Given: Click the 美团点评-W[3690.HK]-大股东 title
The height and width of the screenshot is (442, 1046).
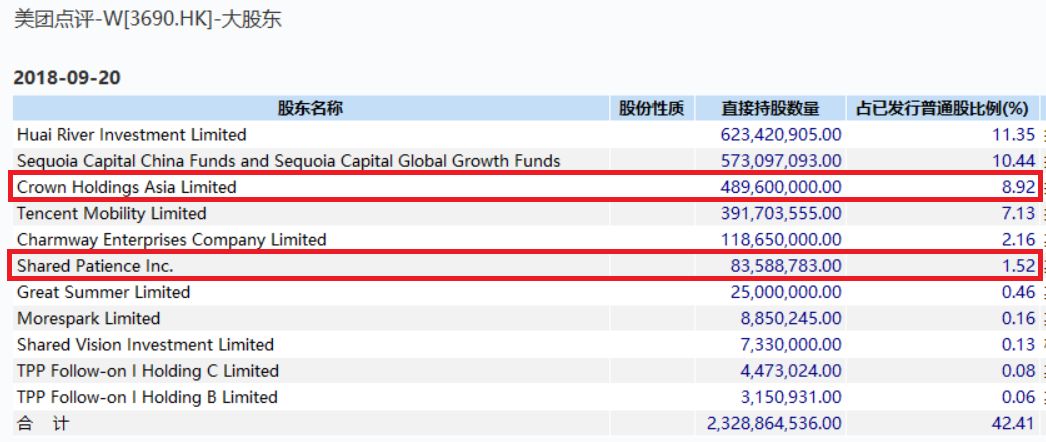Looking at the screenshot, I should coord(148,19).
